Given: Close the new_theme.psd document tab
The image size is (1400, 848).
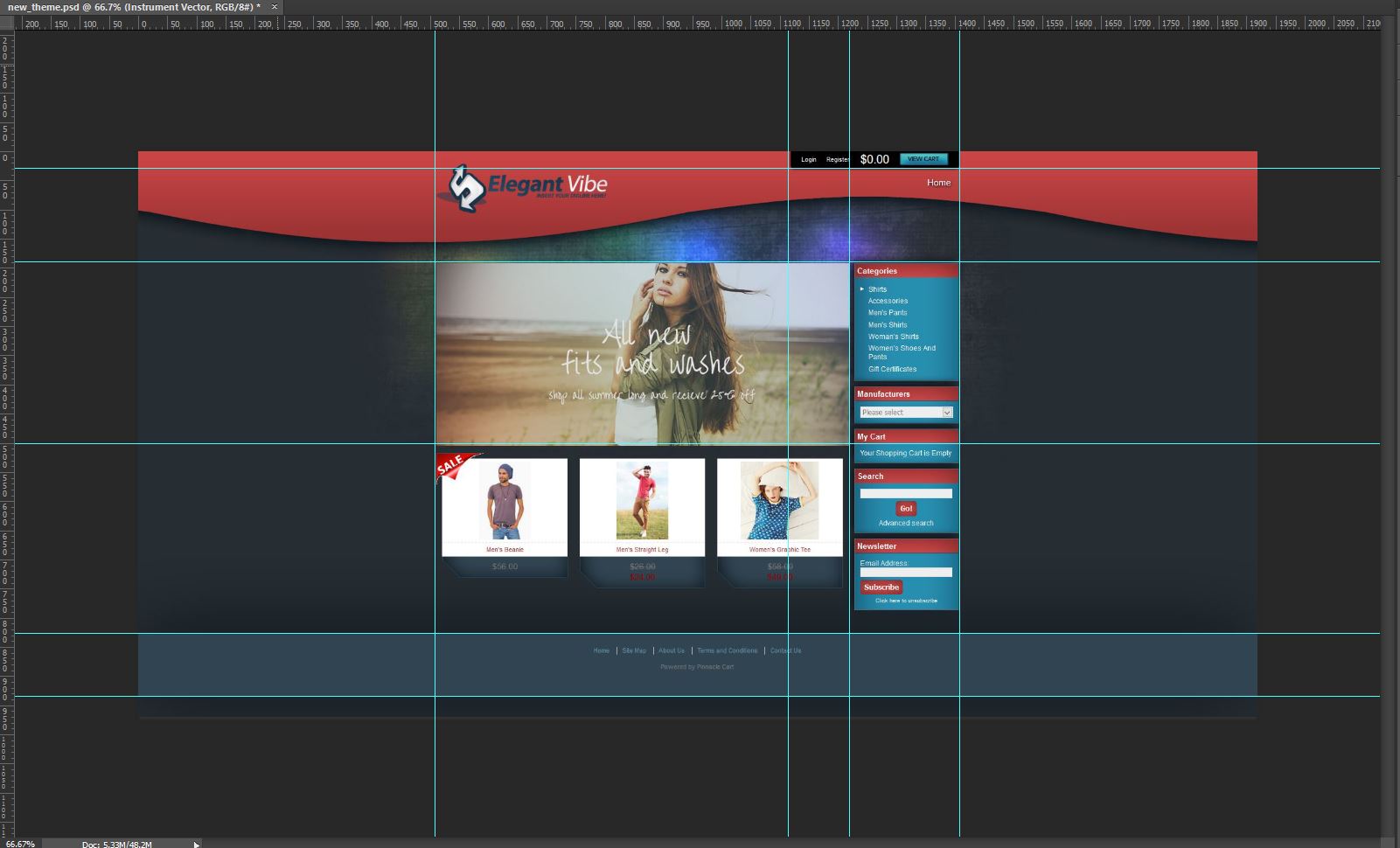Looking at the screenshot, I should 275,7.
